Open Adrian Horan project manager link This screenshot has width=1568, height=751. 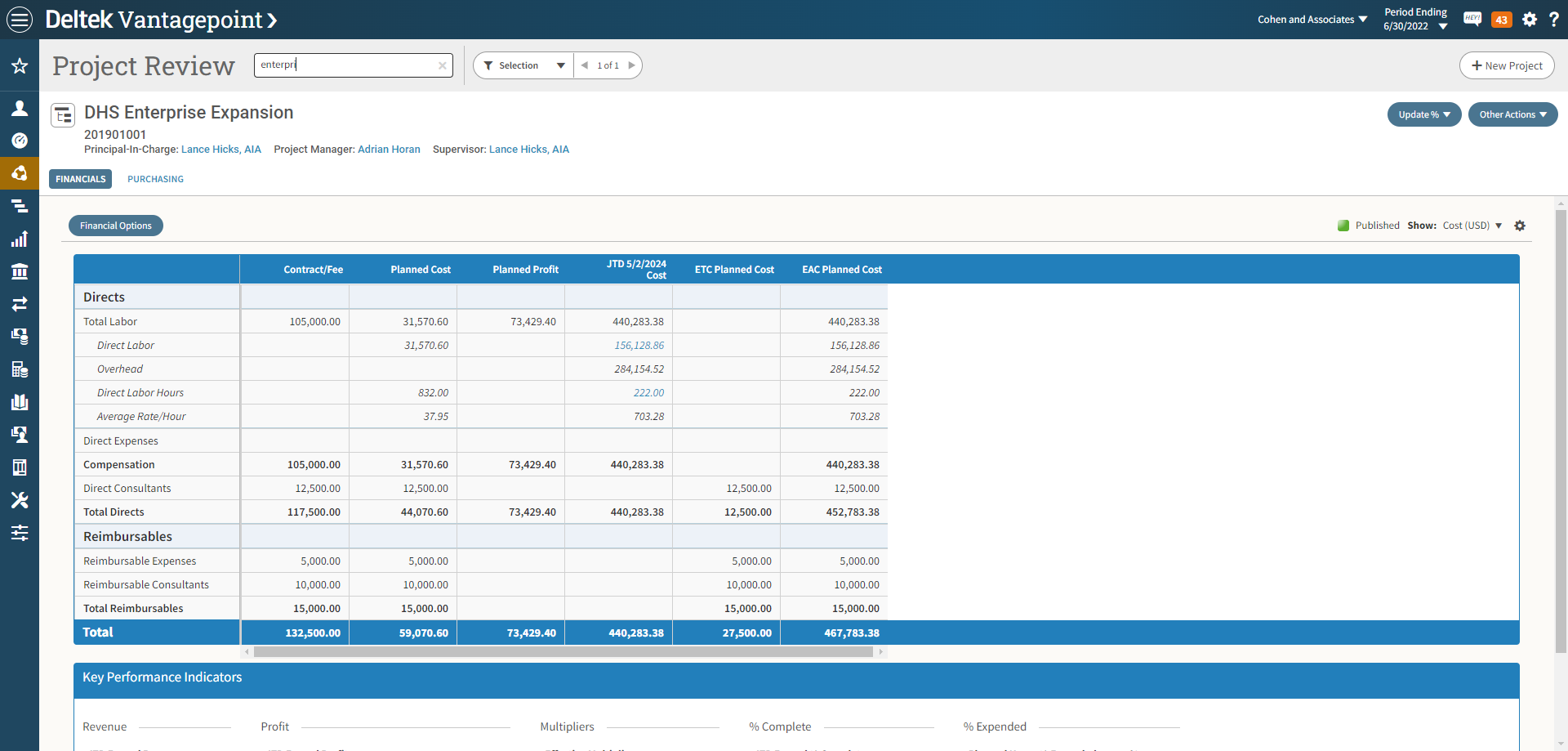click(389, 150)
